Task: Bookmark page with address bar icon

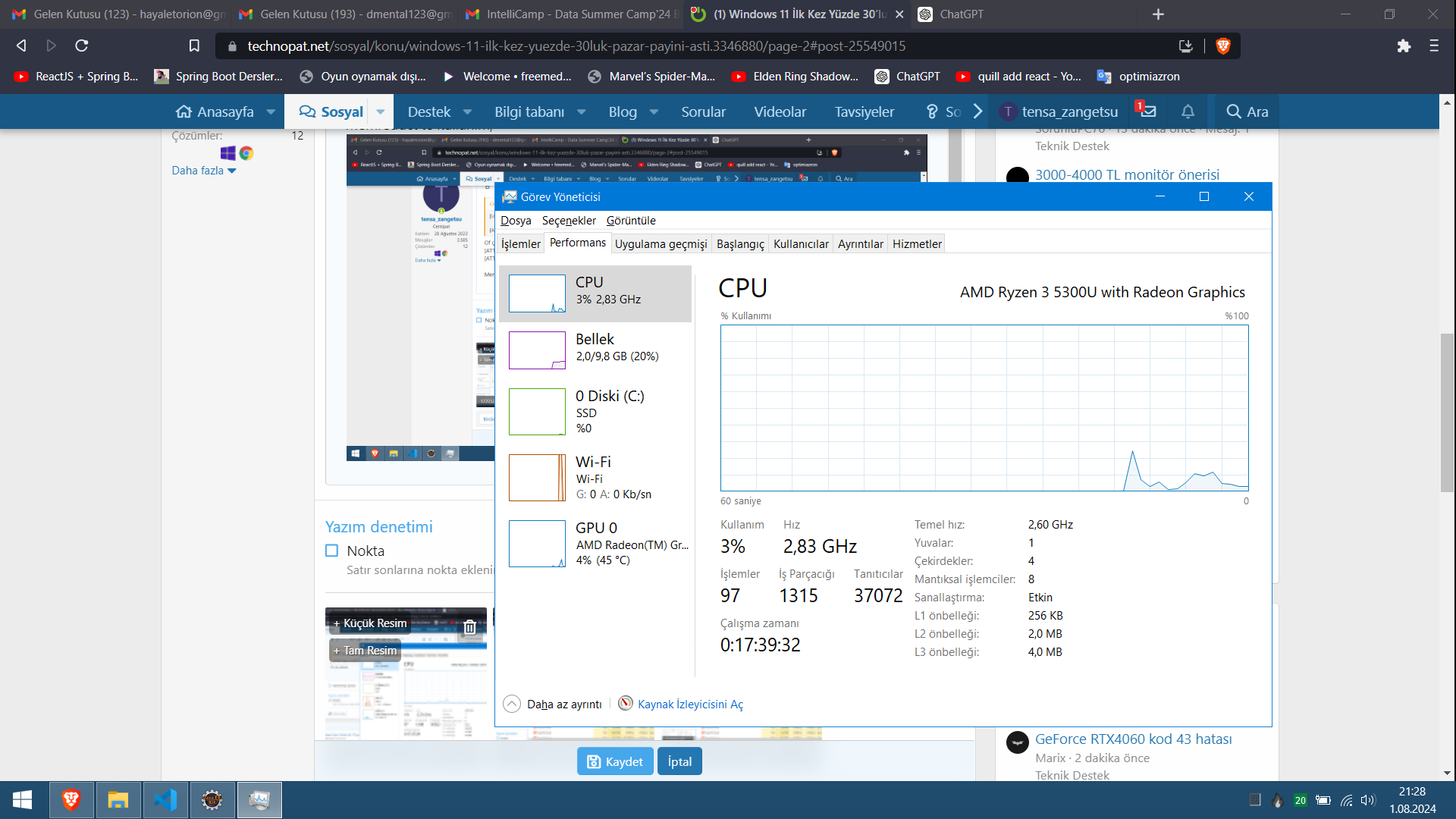Action: pos(194,46)
